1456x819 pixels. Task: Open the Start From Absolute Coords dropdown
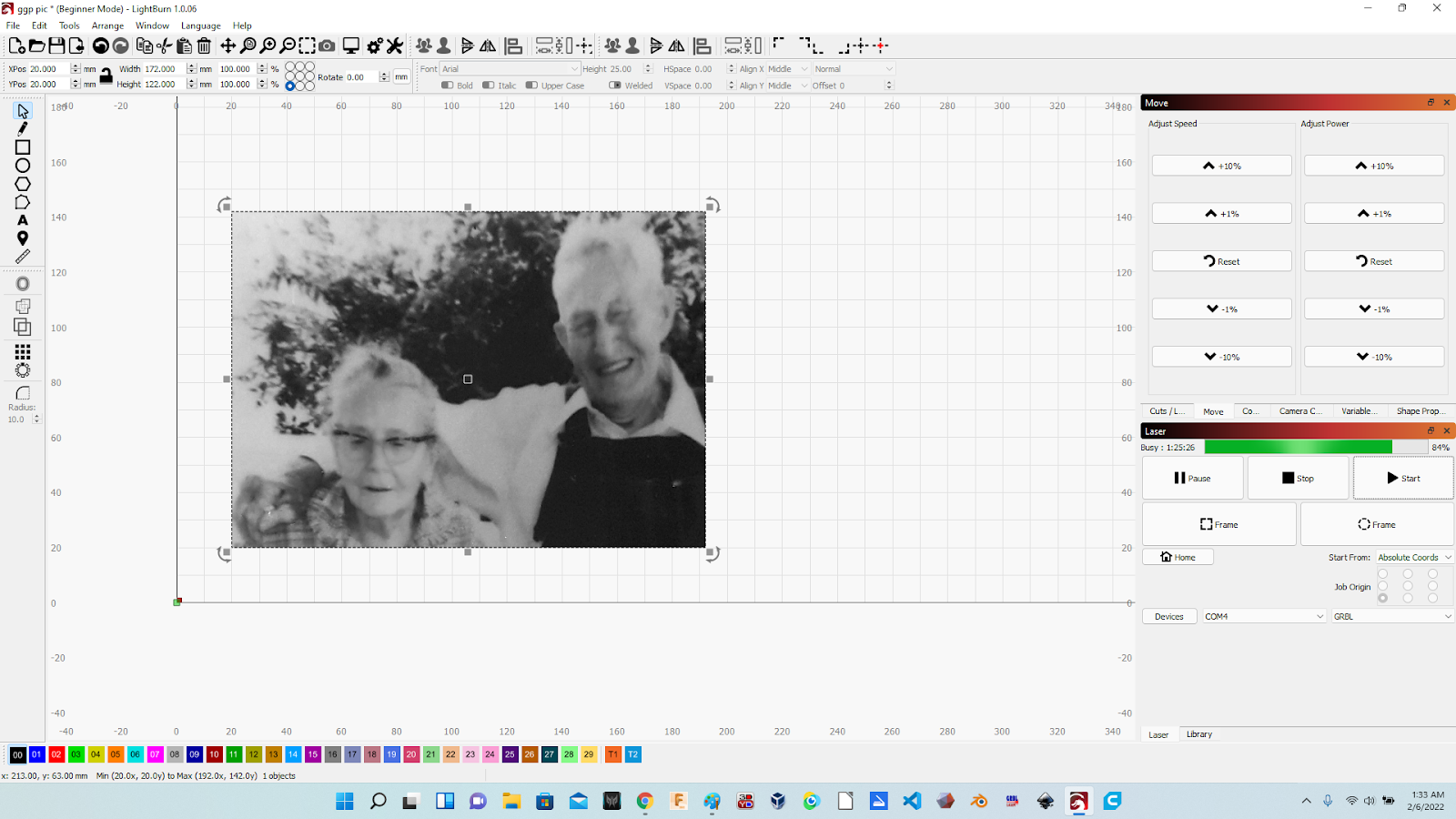[x=1414, y=557]
